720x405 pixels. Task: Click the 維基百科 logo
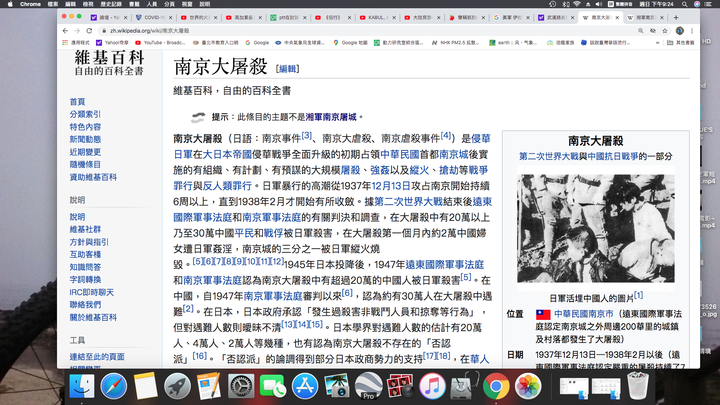coord(109,63)
